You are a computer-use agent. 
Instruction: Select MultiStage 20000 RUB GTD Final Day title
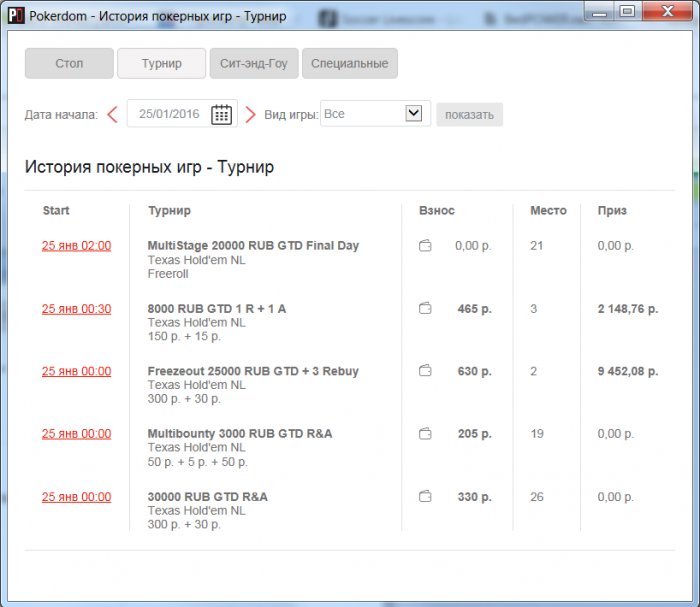click(x=253, y=245)
